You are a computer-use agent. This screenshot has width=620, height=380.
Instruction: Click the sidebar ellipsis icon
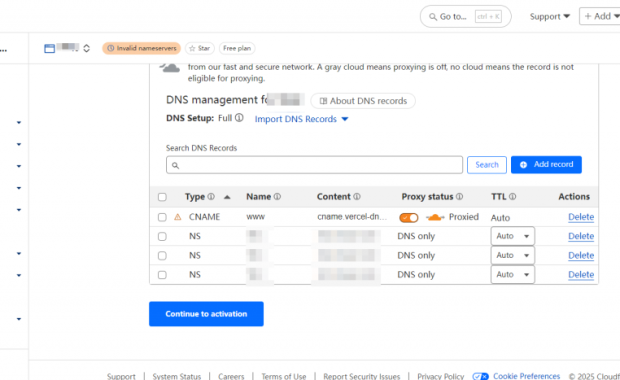pyautogui.click(x=4, y=51)
